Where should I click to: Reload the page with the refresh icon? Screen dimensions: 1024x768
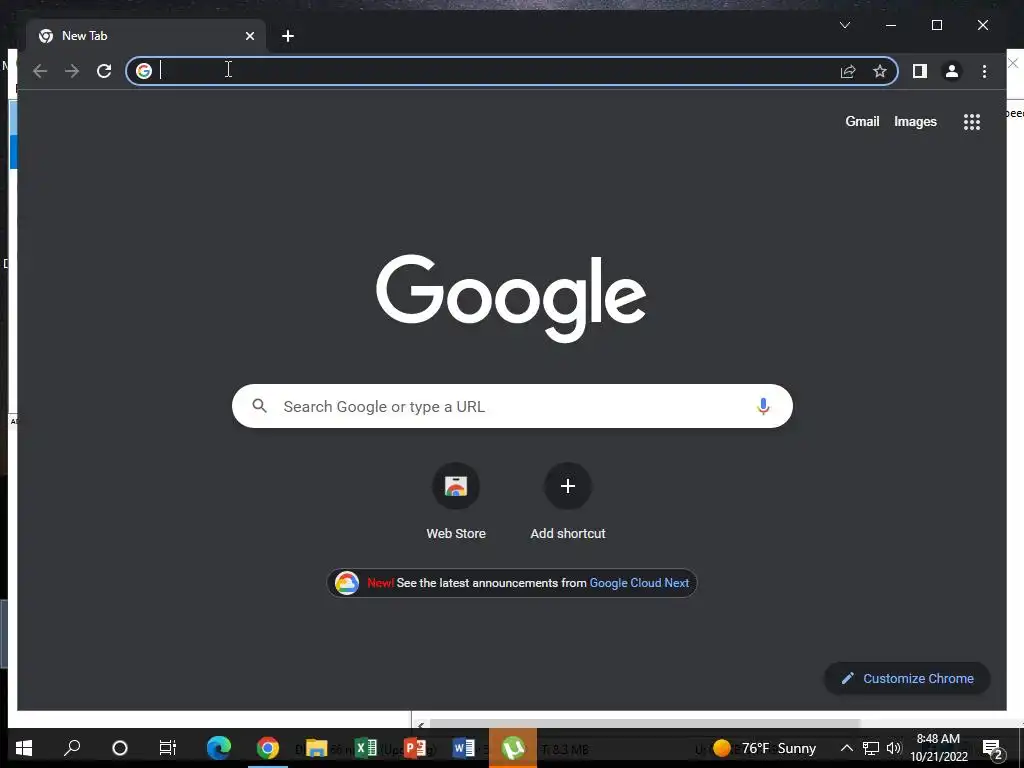coord(104,71)
